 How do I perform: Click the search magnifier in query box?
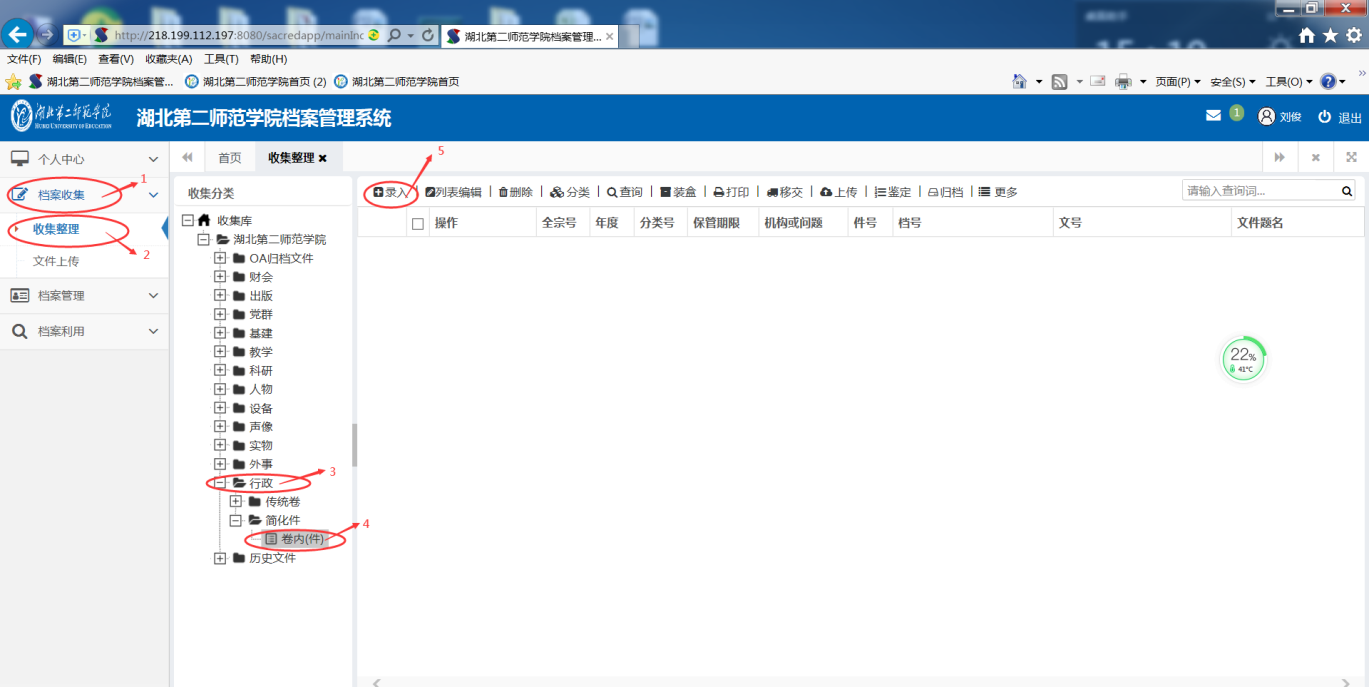(x=1347, y=191)
